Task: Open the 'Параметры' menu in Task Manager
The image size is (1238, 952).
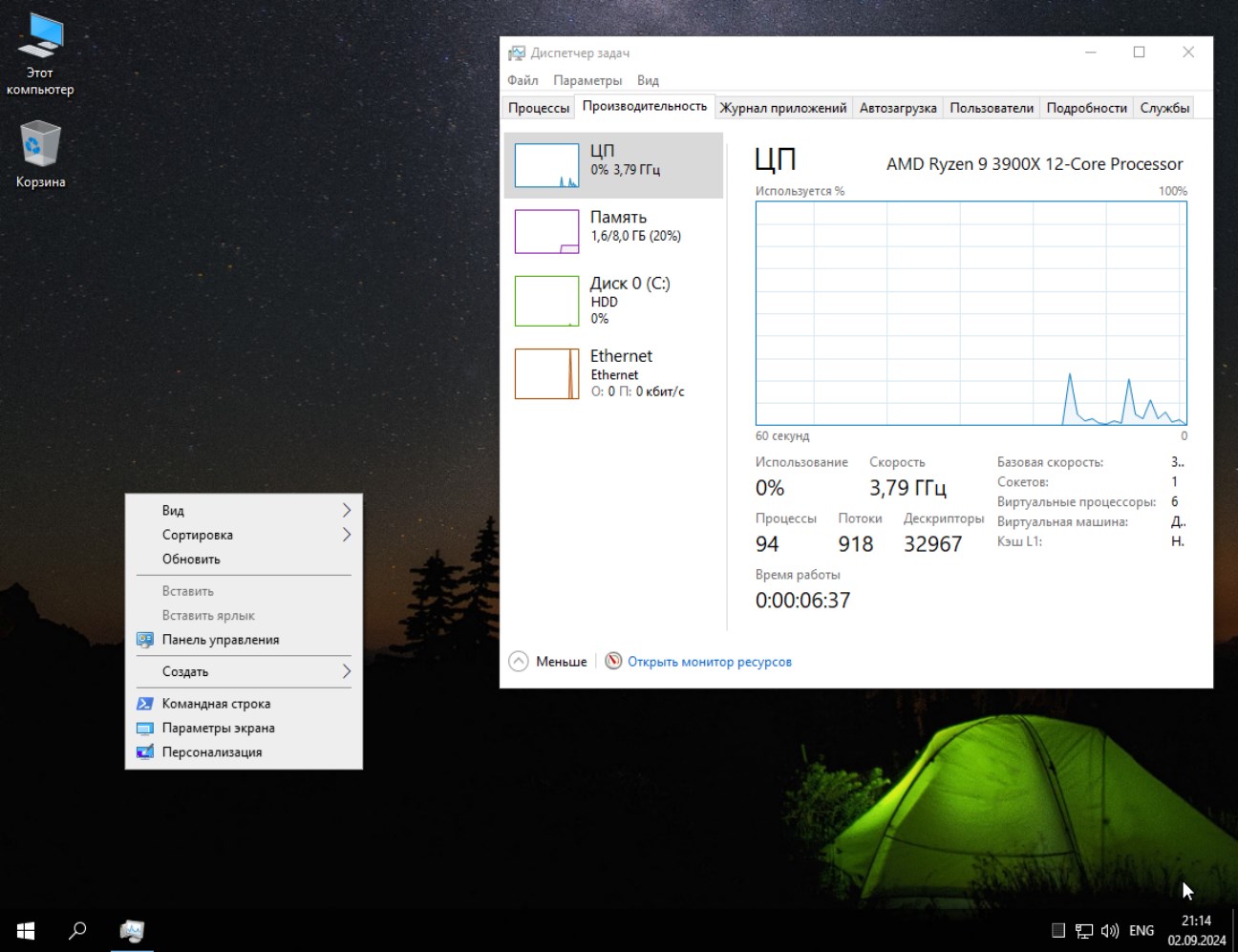Action: point(587,80)
